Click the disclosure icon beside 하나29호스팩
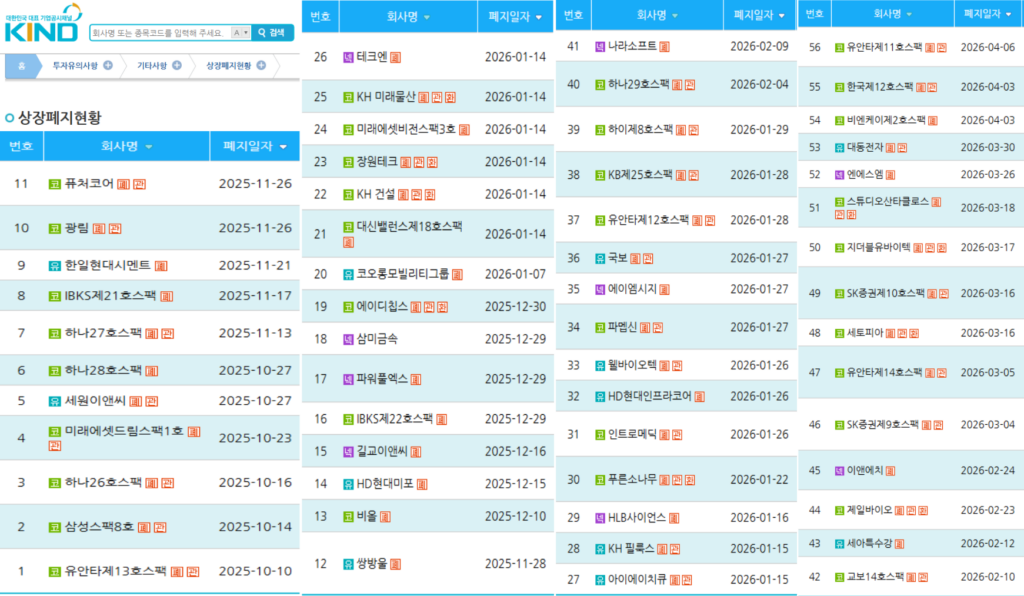Viewport: 1024px width, 596px height. (677, 85)
